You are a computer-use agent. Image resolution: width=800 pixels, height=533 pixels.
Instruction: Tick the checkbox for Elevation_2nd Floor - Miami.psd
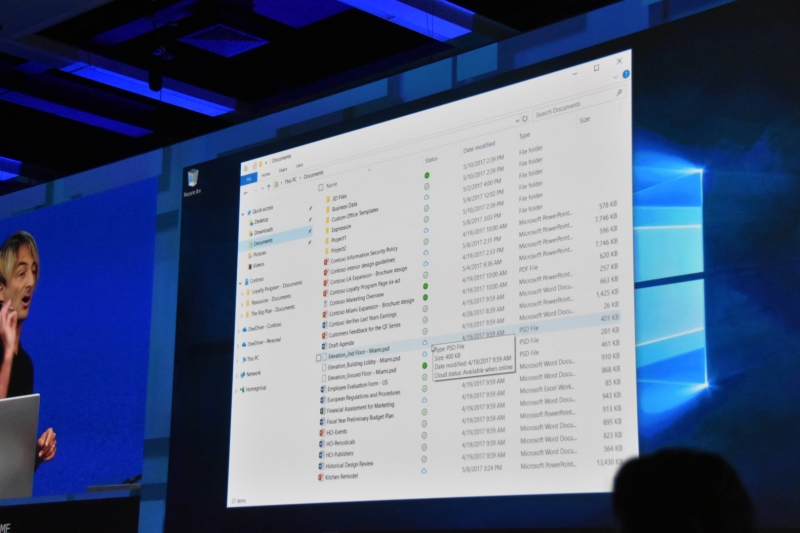click(319, 358)
